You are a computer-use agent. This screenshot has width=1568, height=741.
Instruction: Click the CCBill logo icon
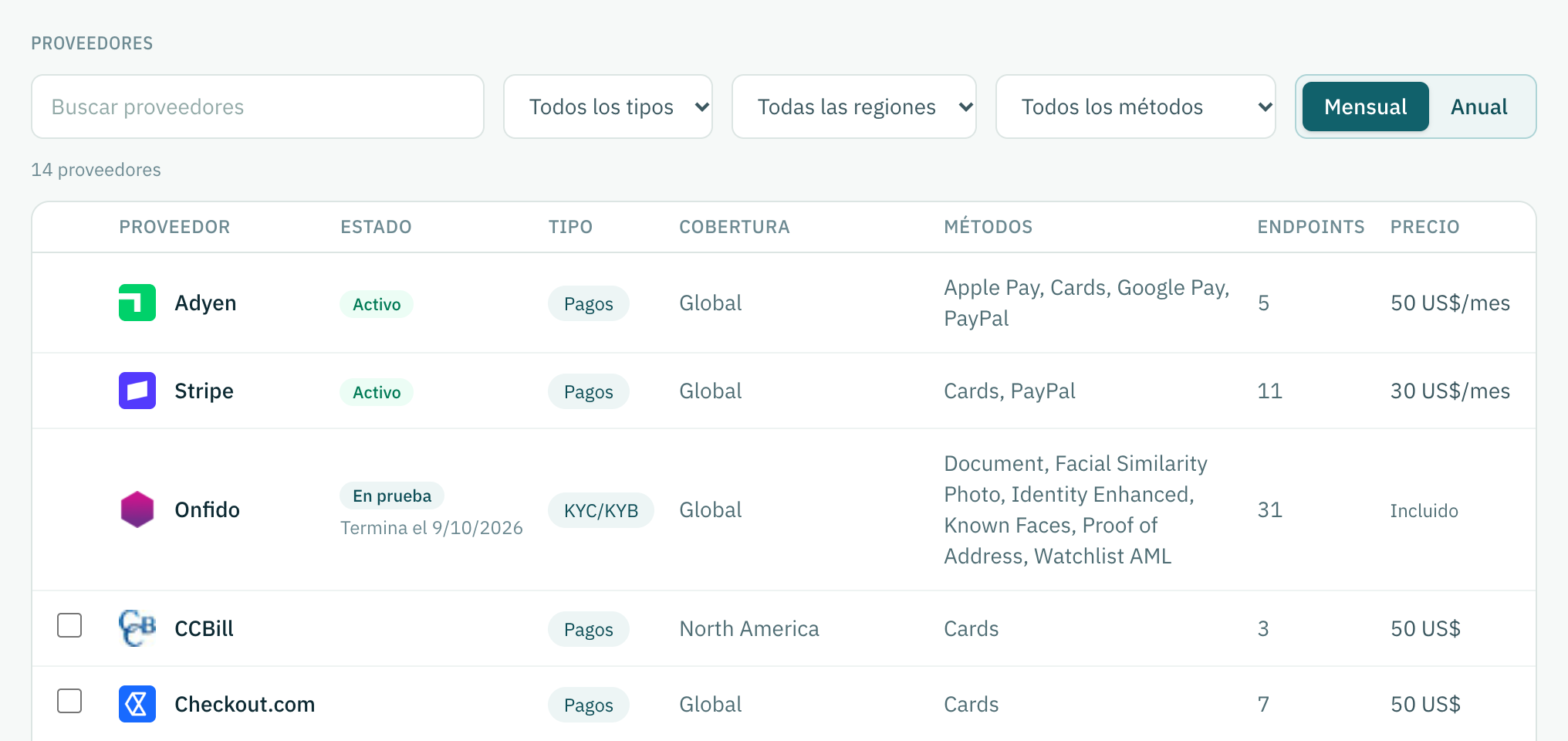(137, 628)
